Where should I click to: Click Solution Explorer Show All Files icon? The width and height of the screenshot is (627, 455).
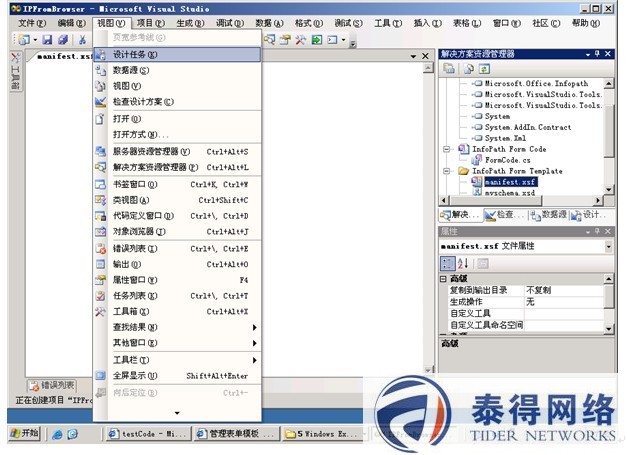point(469,69)
